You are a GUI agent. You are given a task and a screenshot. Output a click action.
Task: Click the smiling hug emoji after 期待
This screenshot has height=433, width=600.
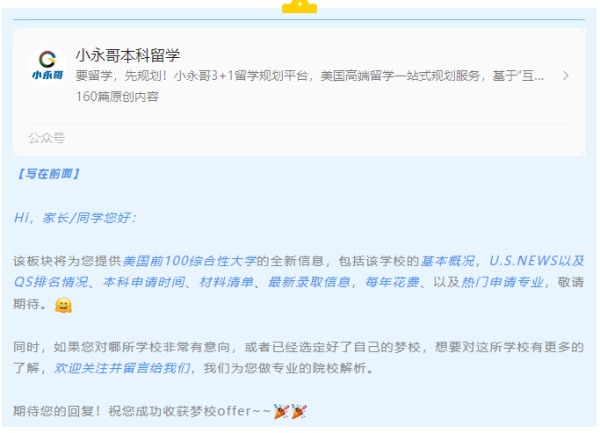(63, 305)
